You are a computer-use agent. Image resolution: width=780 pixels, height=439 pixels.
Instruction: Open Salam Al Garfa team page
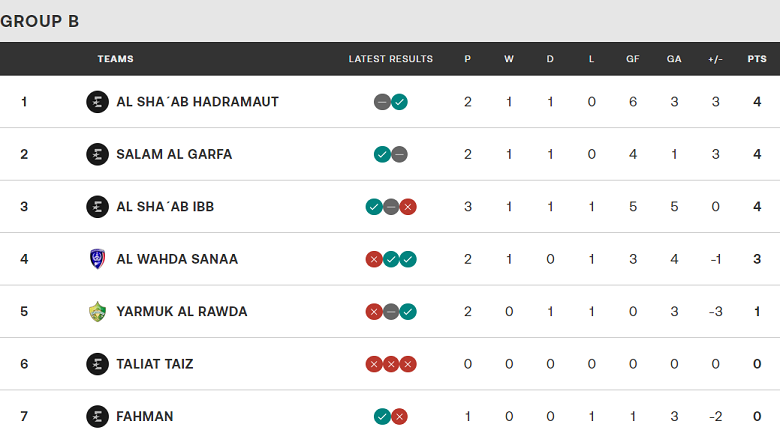[174, 154]
